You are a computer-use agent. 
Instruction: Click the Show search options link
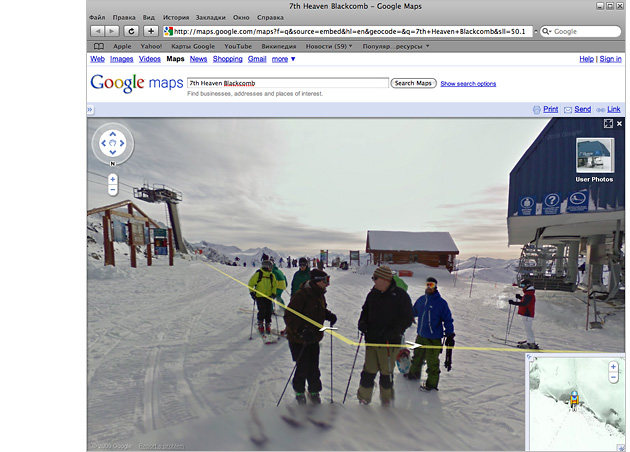(468, 84)
